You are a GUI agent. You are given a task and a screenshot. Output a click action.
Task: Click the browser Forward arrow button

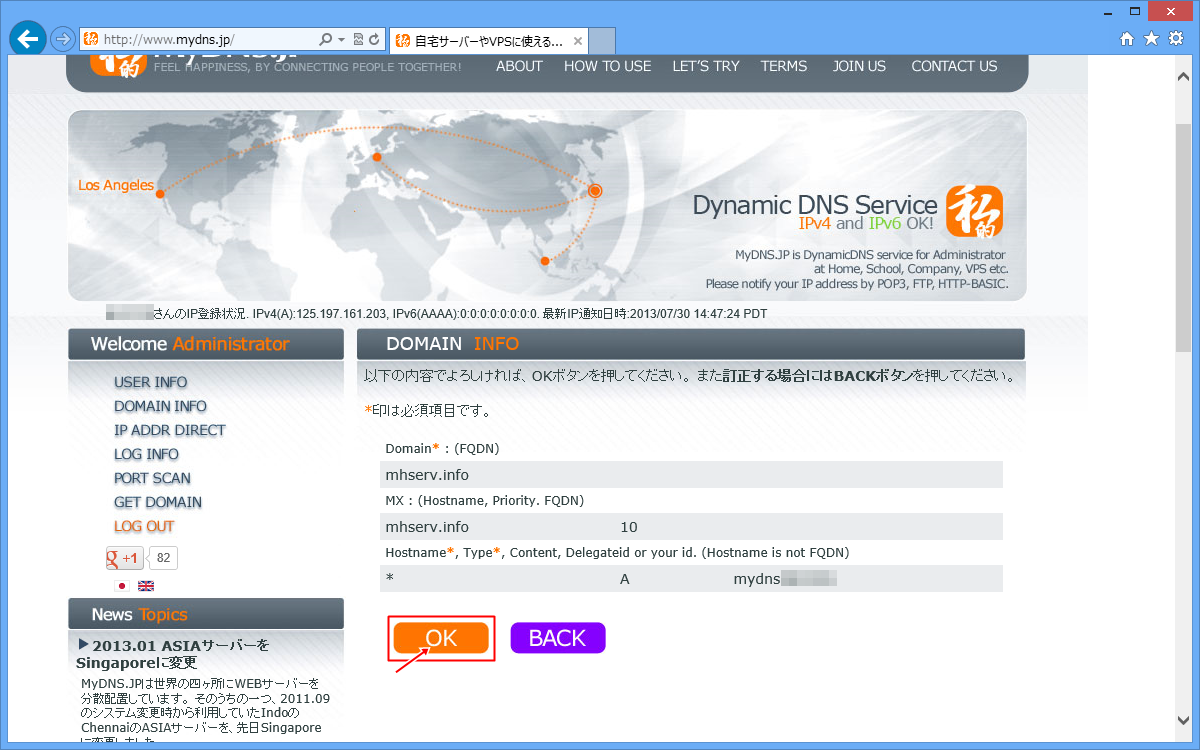click(x=62, y=40)
